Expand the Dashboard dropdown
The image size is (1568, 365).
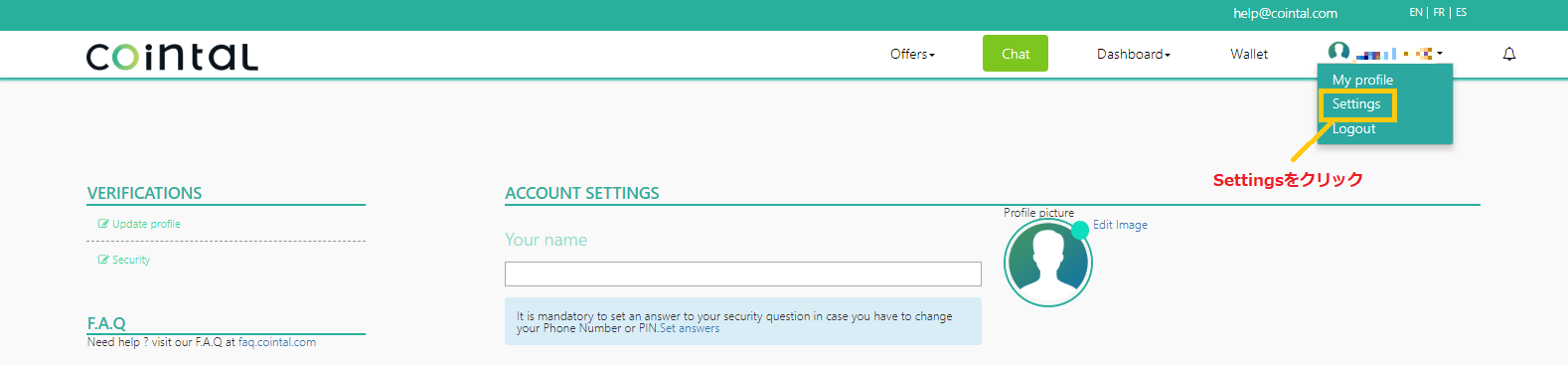[1133, 54]
